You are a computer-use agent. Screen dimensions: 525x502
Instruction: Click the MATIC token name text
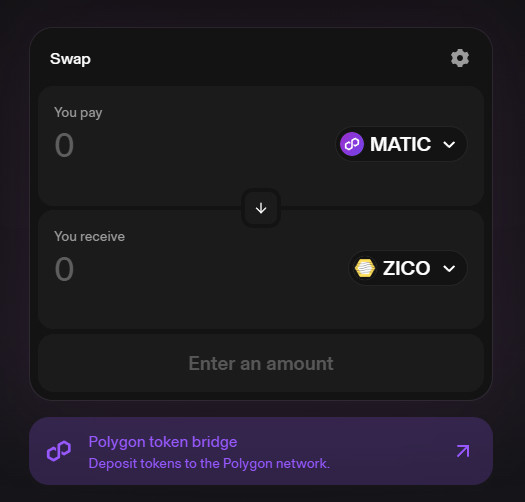400,144
